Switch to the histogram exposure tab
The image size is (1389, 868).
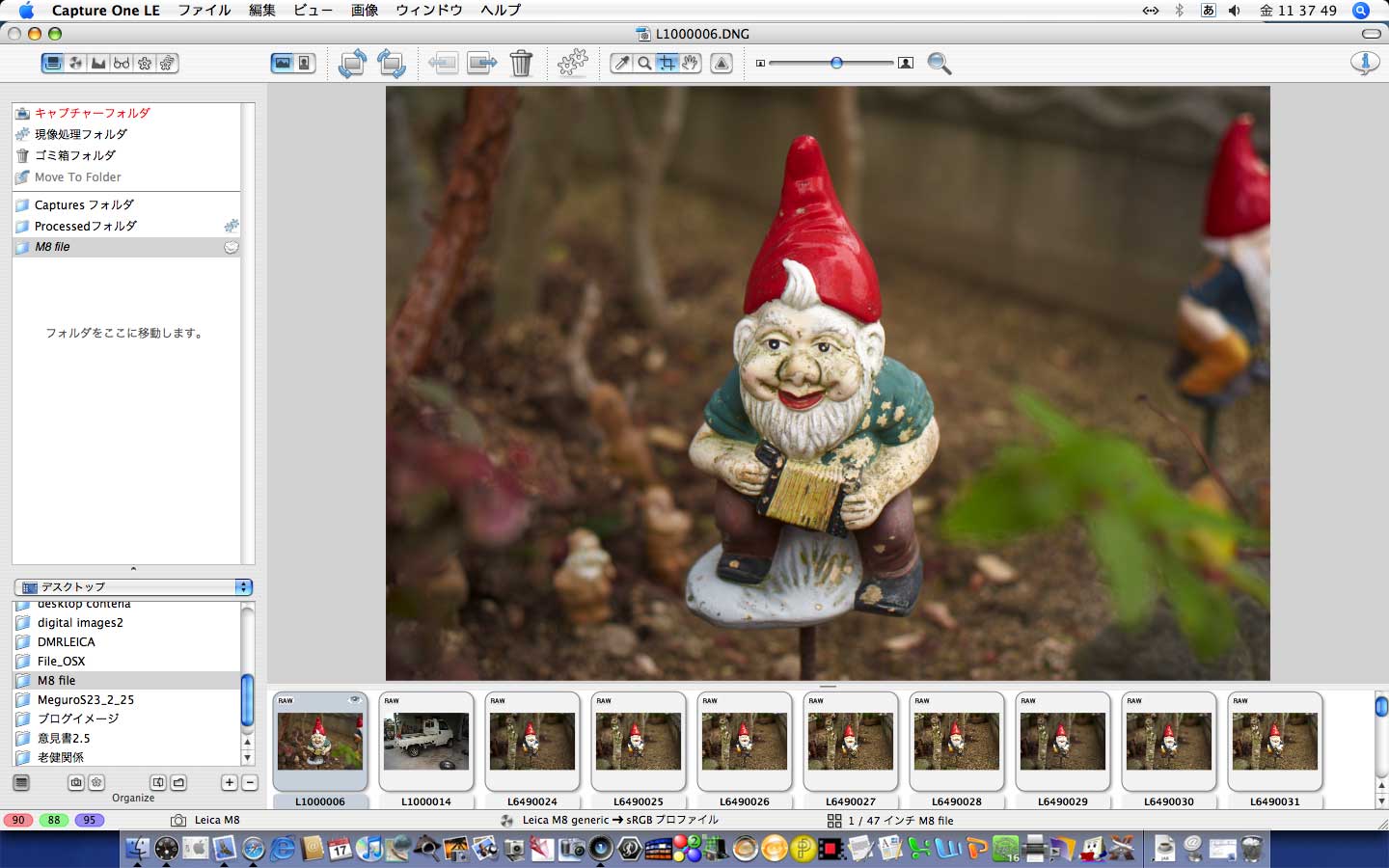click(98, 63)
